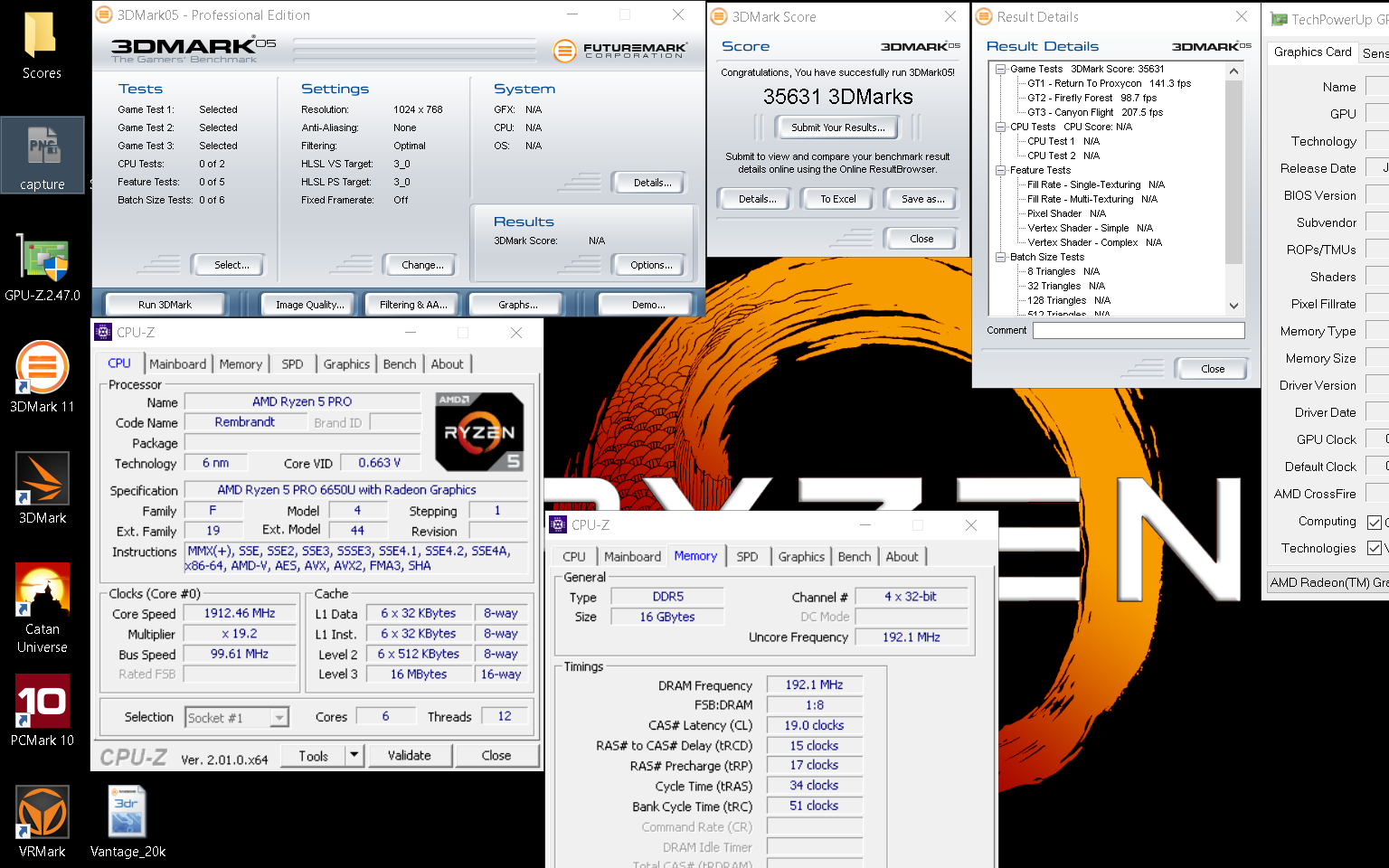Click the 3DMark05 window title icon
This screenshot has height=868, width=1389.
click(104, 14)
